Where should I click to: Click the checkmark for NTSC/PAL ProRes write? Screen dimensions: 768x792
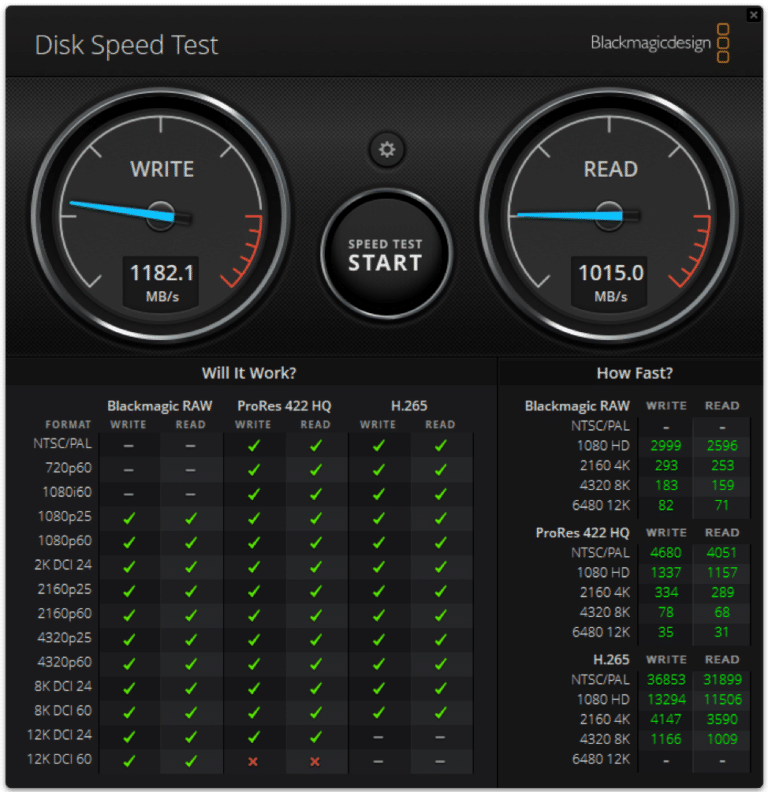(254, 446)
